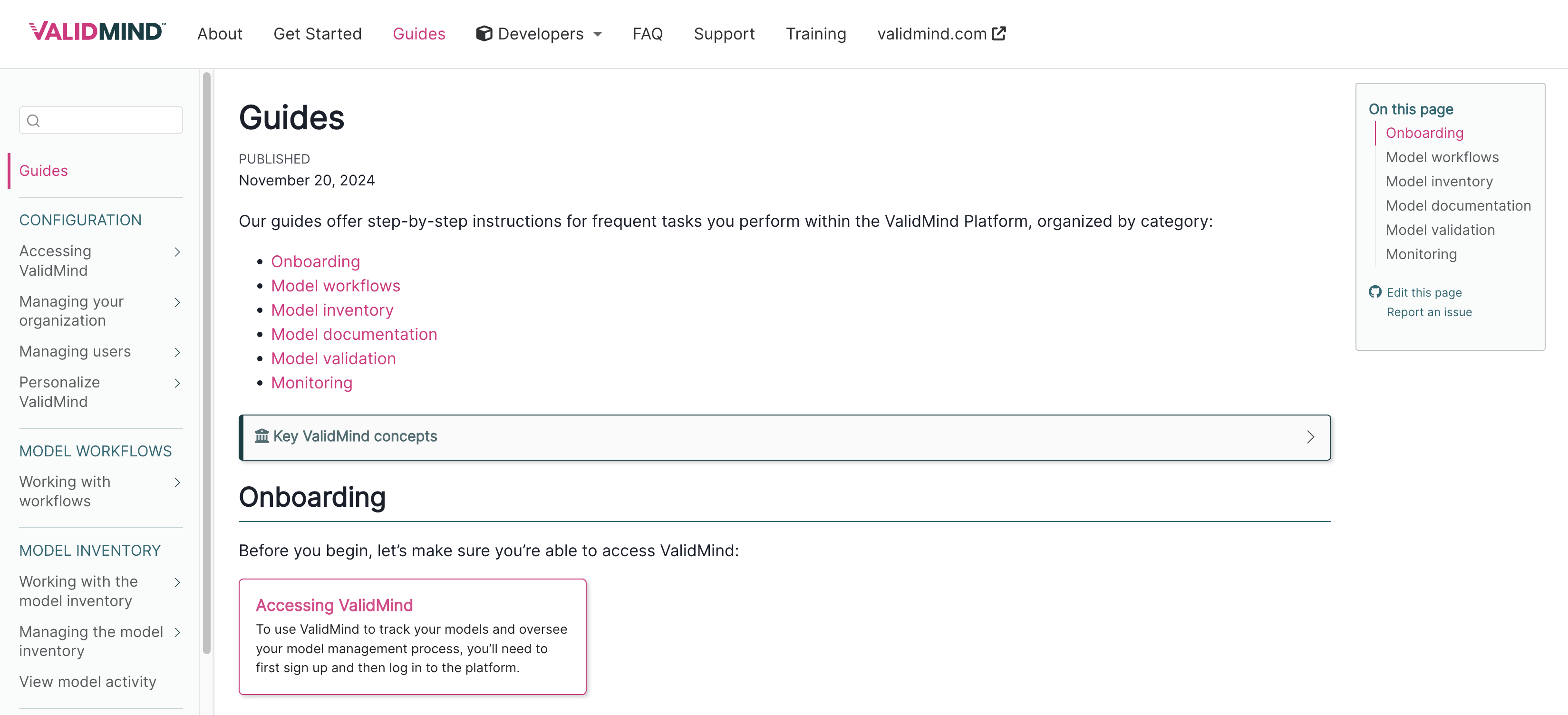
Task: Click the GitHub icon next to Edit this page
Action: click(1376, 291)
